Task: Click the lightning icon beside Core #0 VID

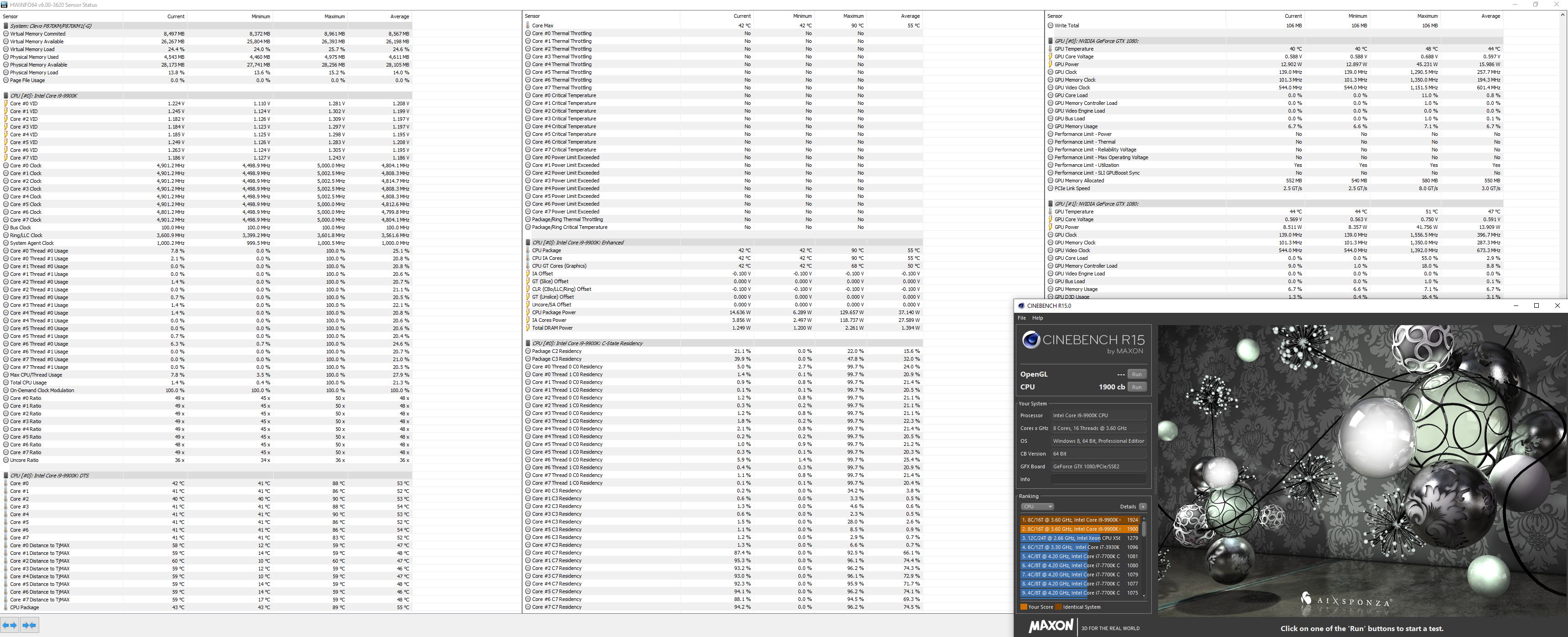Action: point(6,104)
